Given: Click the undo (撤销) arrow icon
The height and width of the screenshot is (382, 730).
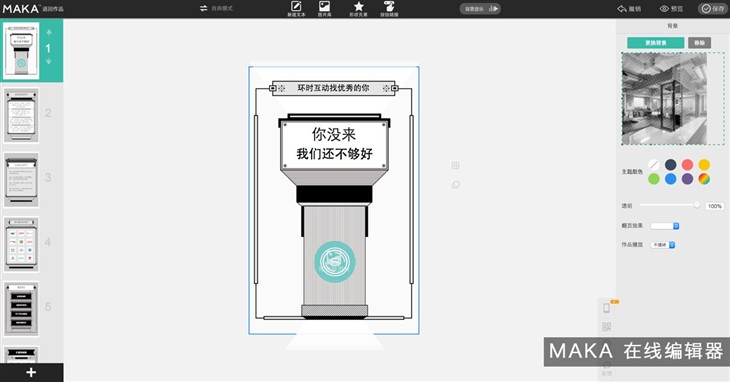Looking at the screenshot, I should 622,8.
